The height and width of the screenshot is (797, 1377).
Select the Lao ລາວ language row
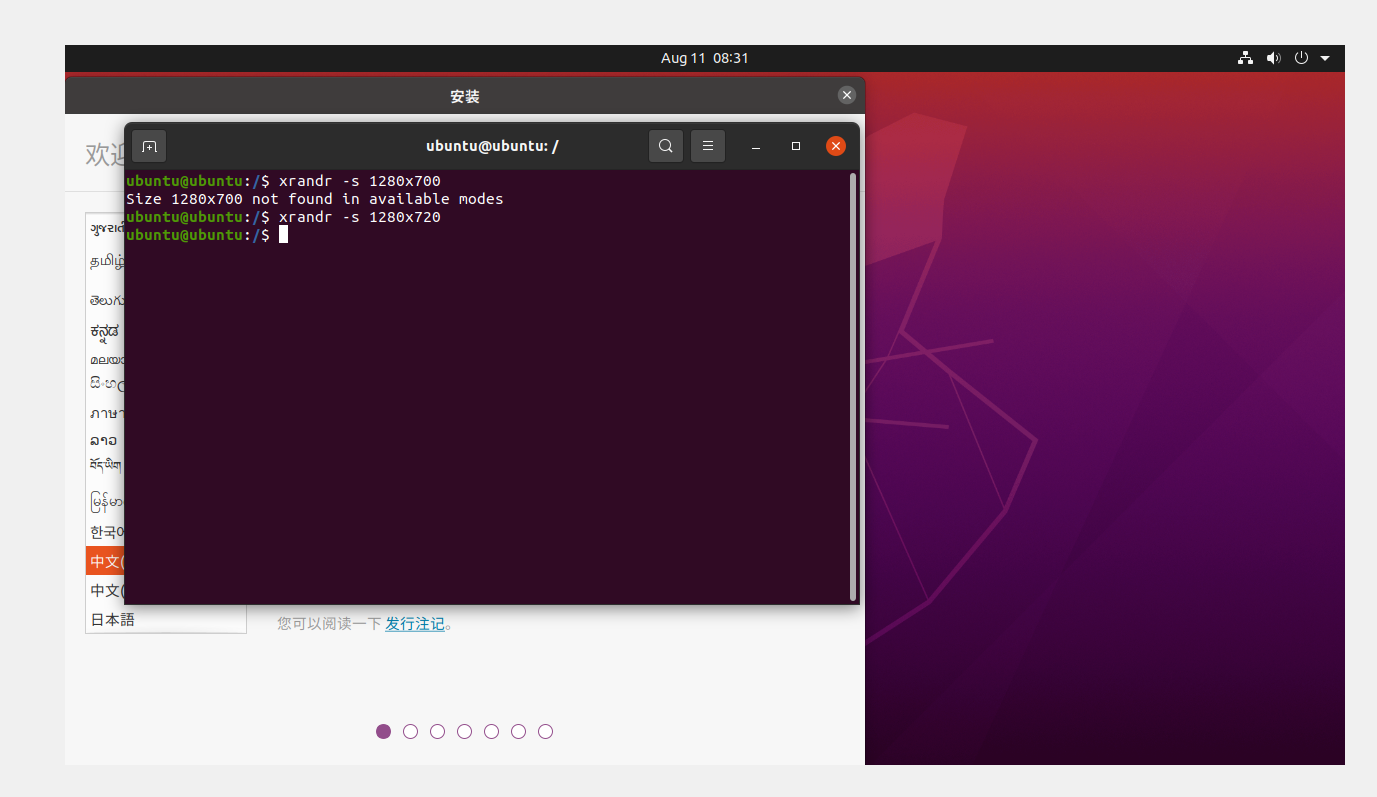pos(104,440)
